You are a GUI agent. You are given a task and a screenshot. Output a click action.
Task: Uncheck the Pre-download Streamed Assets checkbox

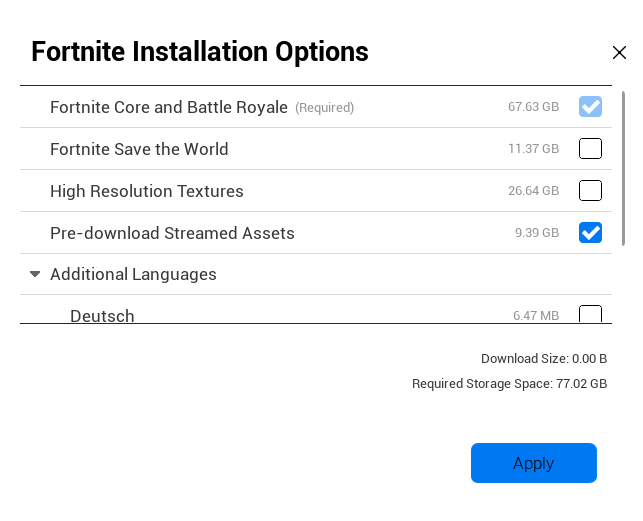pyautogui.click(x=590, y=233)
